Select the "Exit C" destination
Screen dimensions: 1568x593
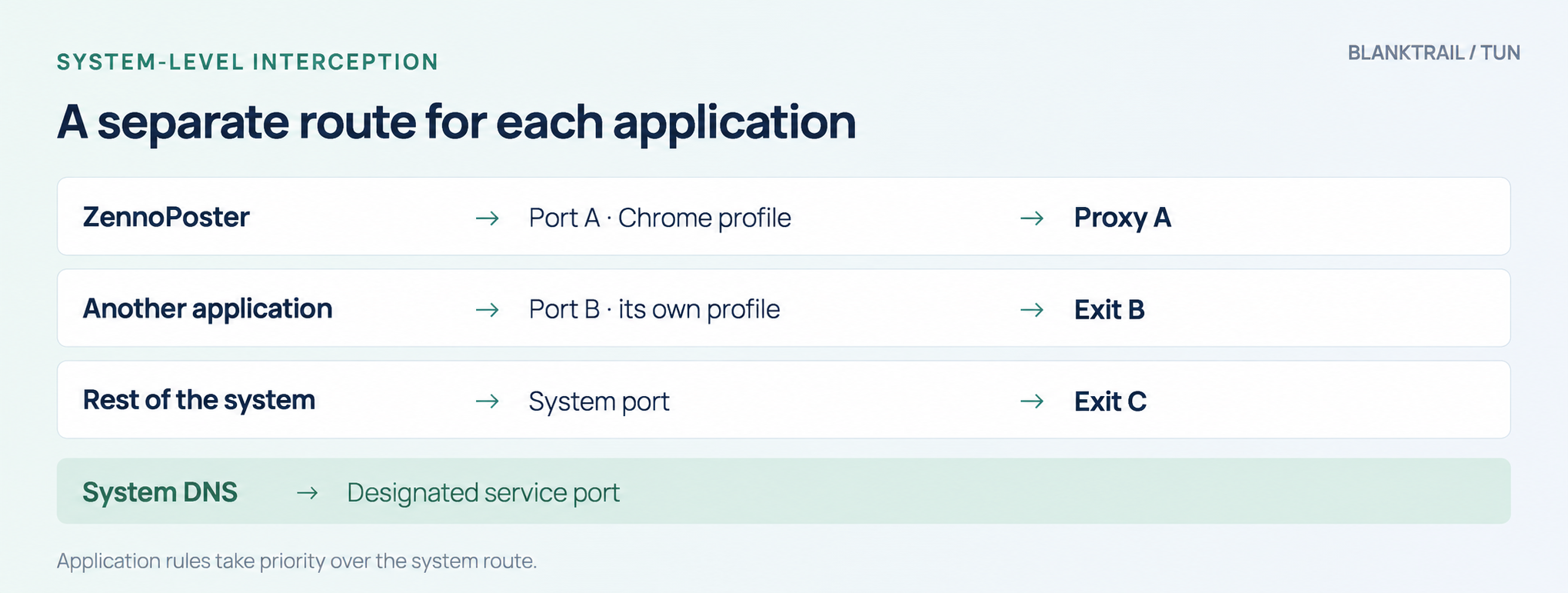tap(1110, 401)
